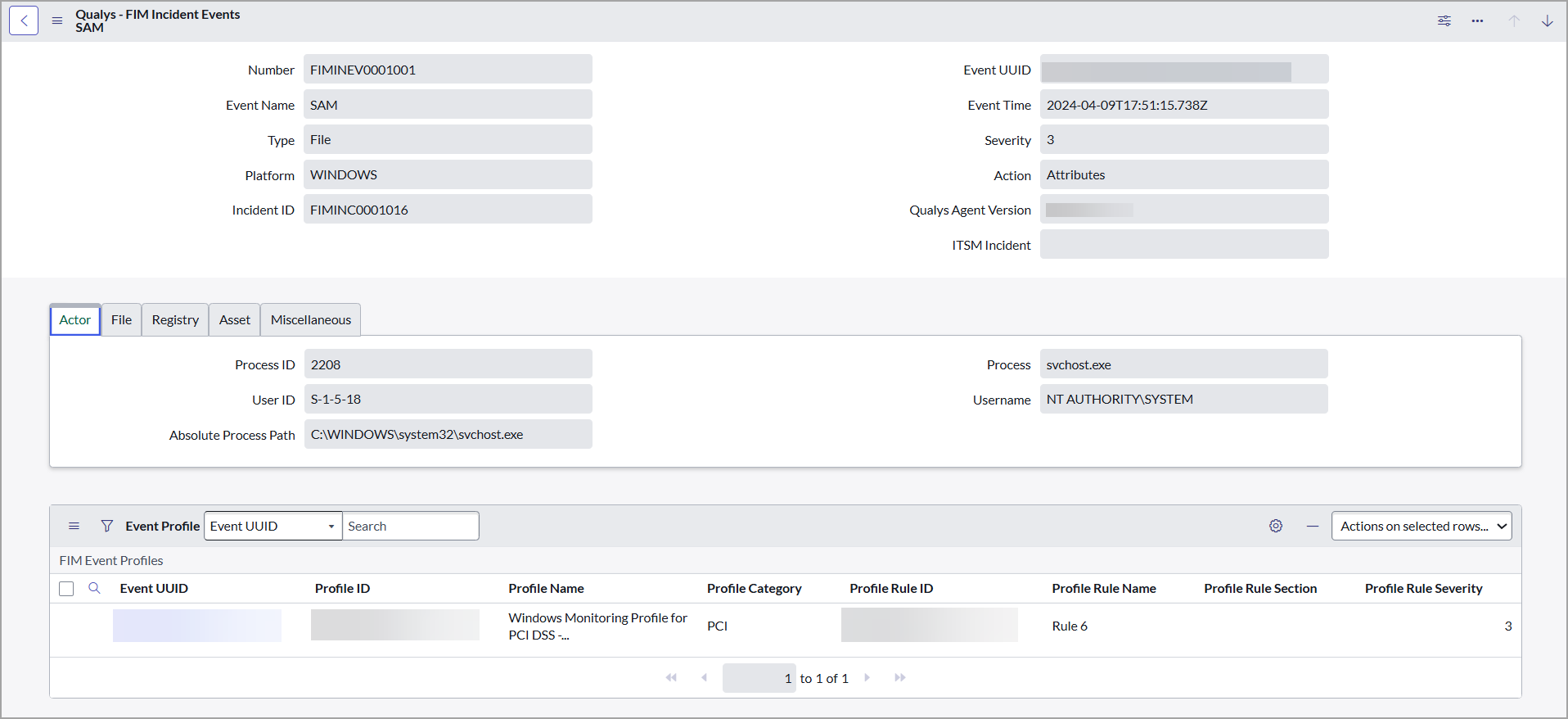
Task: Click the back arrow button
Action: click(24, 21)
